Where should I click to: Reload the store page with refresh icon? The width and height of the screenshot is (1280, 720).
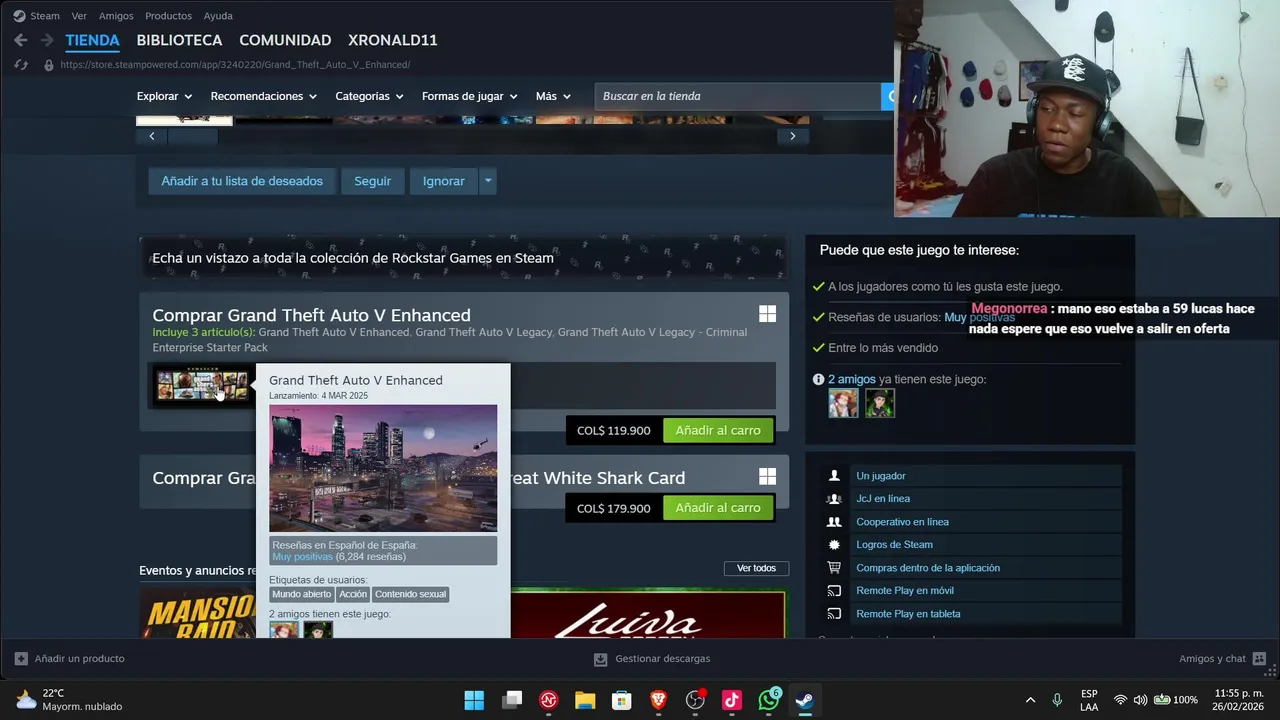[21, 65]
